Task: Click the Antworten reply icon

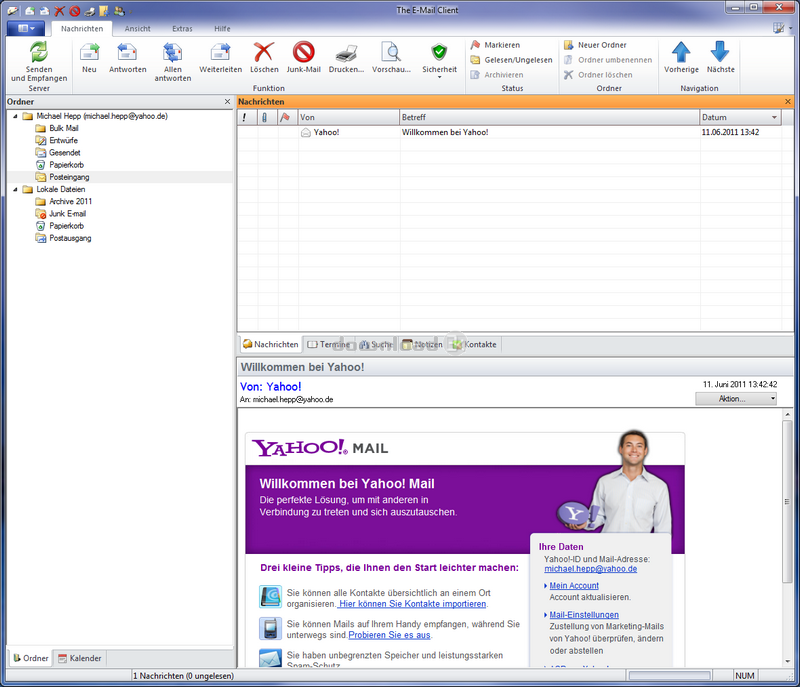Action: coord(127,52)
